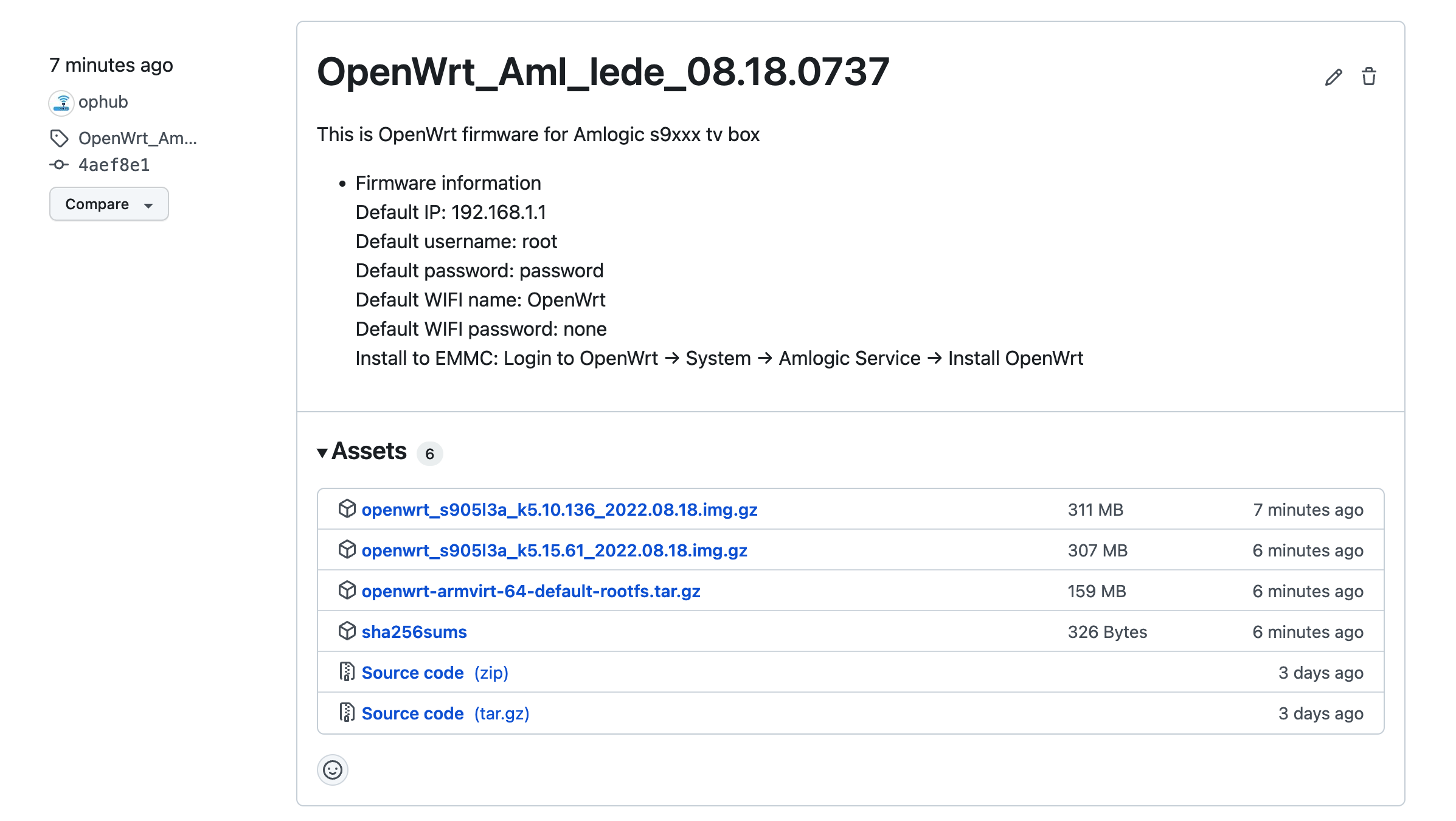Click the archive icon beside Source code (tar.gz)
This screenshot has height=821, width=1456.
coord(347,713)
